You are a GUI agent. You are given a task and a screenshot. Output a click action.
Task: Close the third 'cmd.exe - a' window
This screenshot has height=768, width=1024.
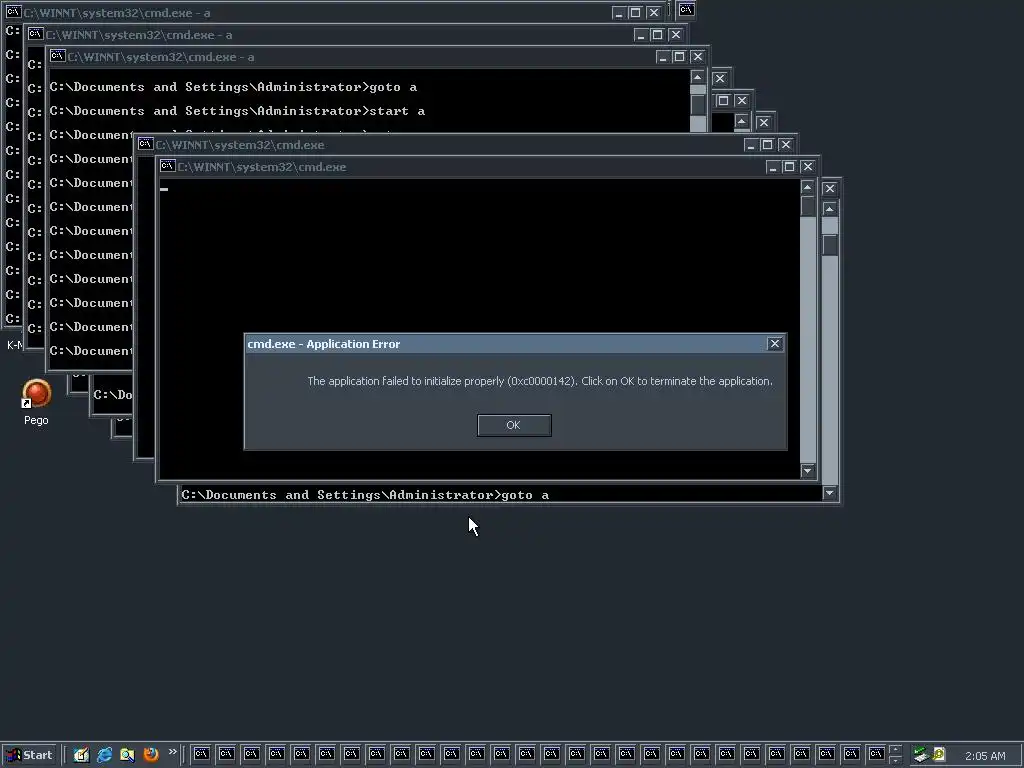697,57
